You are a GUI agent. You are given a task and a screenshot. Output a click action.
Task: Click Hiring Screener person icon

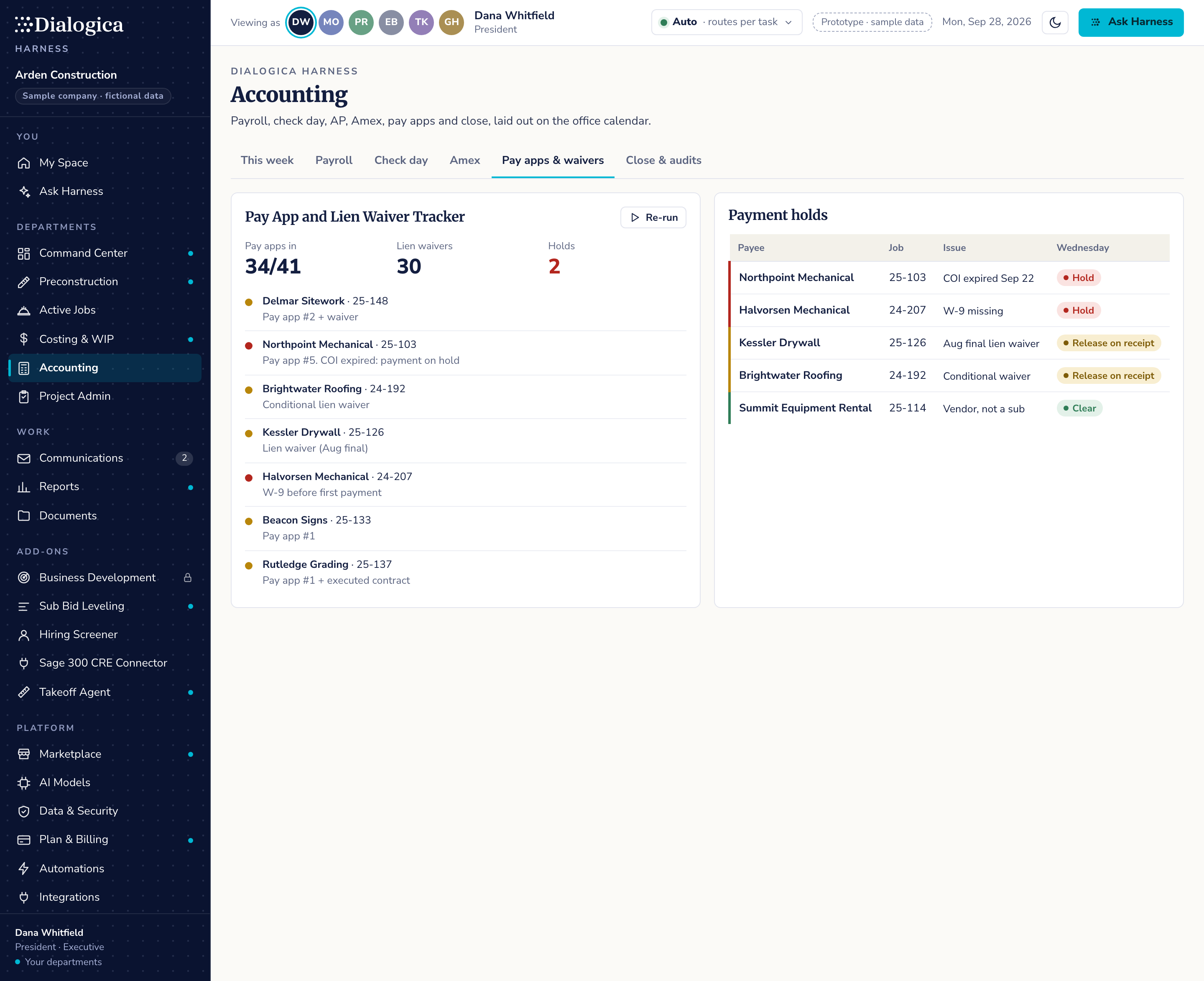(24, 635)
